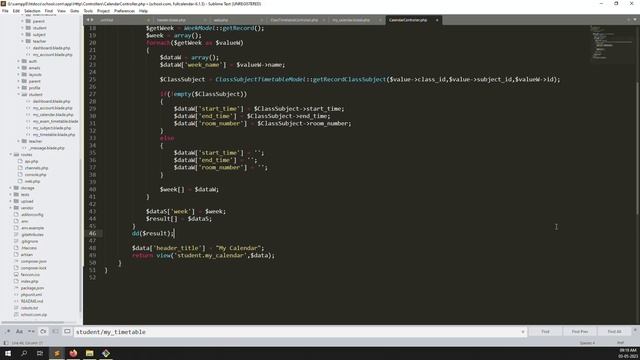The height and width of the screenshot is (360, 640).
Task: Open the Project menu
Action: (103, 11)
